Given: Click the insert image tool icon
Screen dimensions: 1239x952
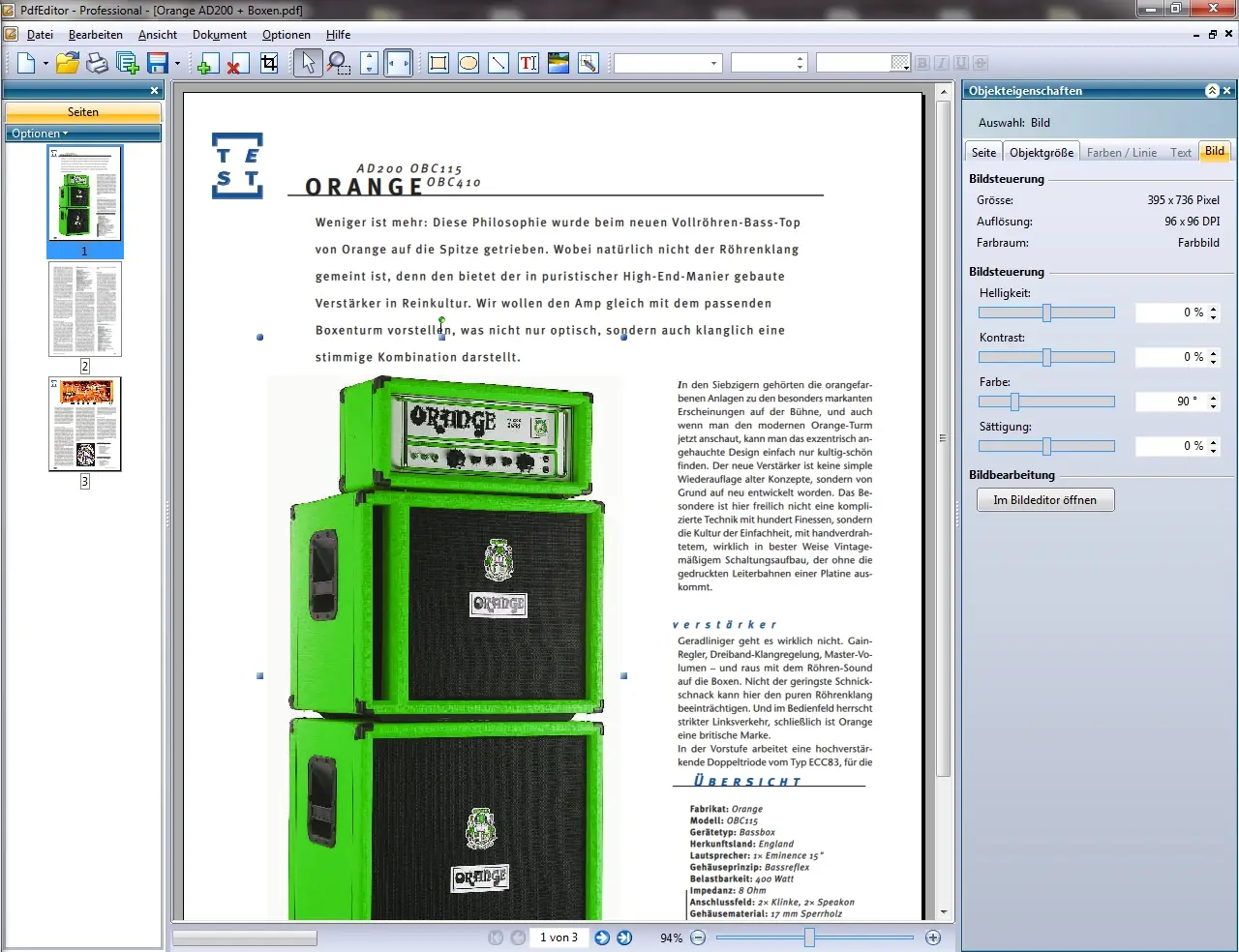Looking at the screenshot, I should [559, 64].
